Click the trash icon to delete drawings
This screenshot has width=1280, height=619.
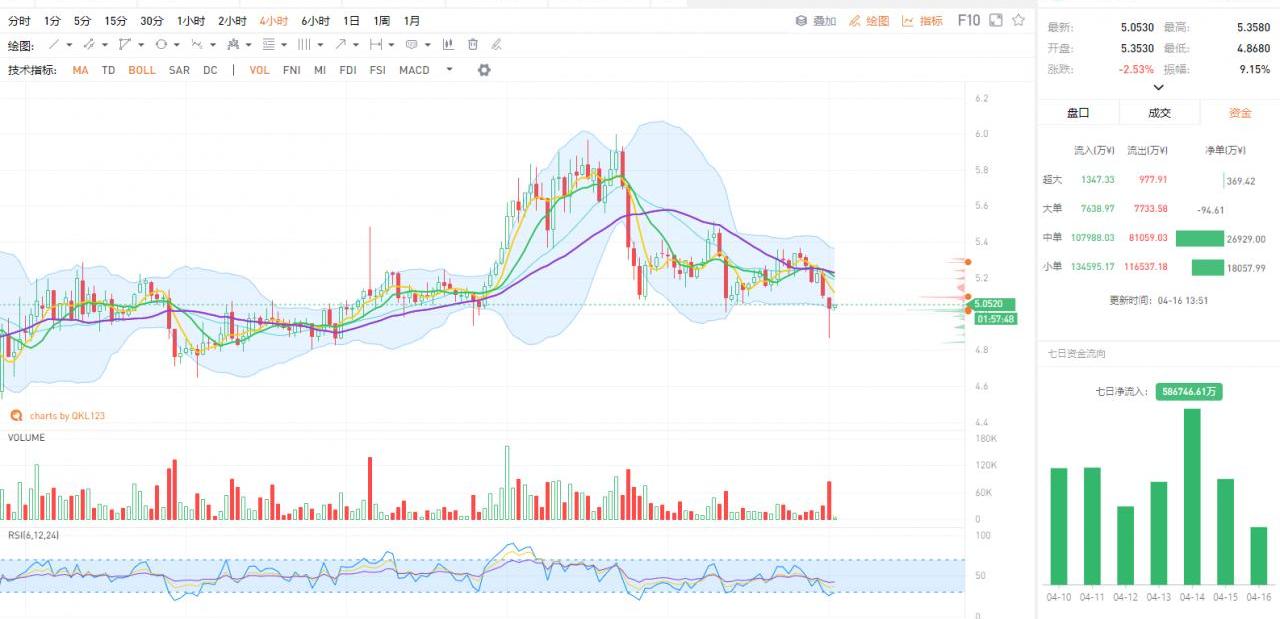pyautogui.click(x=472, y=45)
